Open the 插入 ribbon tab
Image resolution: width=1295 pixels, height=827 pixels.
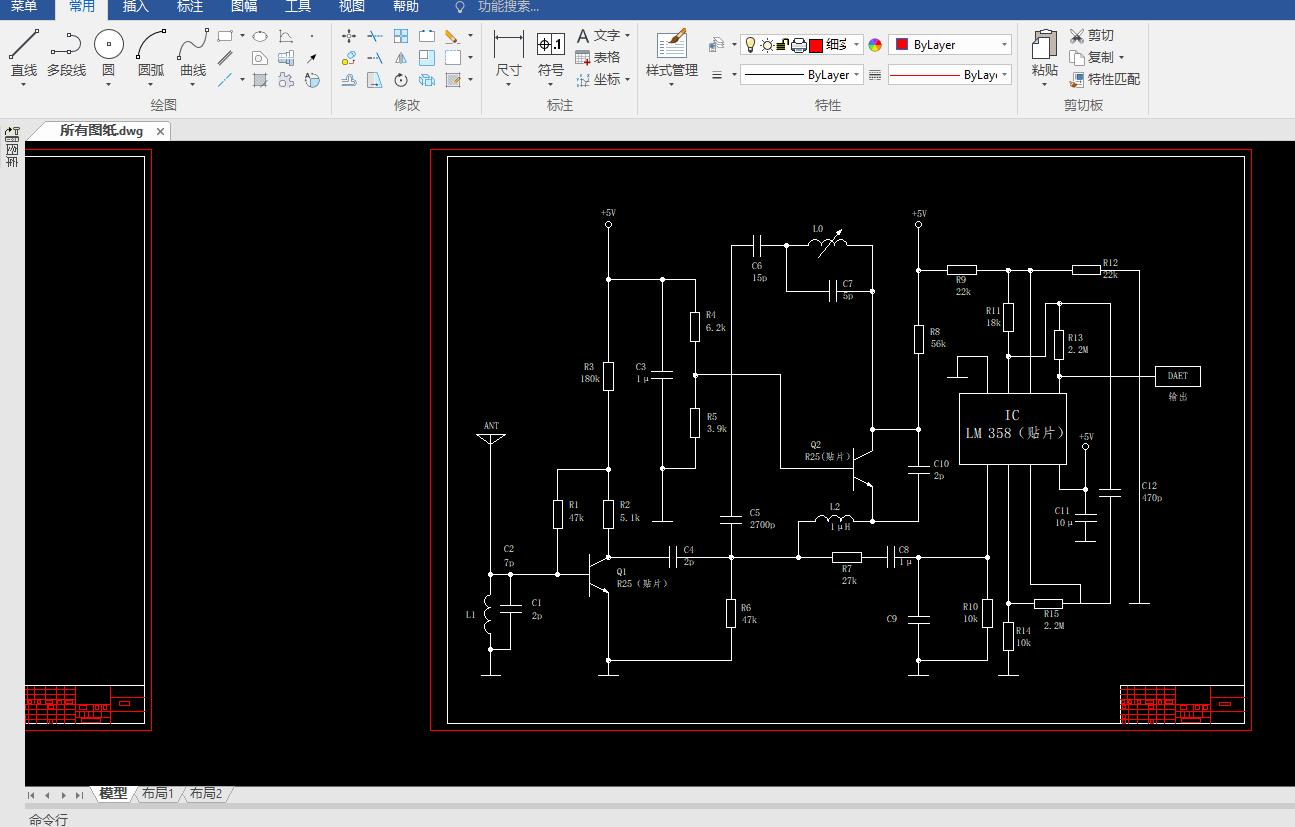(136, 7)
